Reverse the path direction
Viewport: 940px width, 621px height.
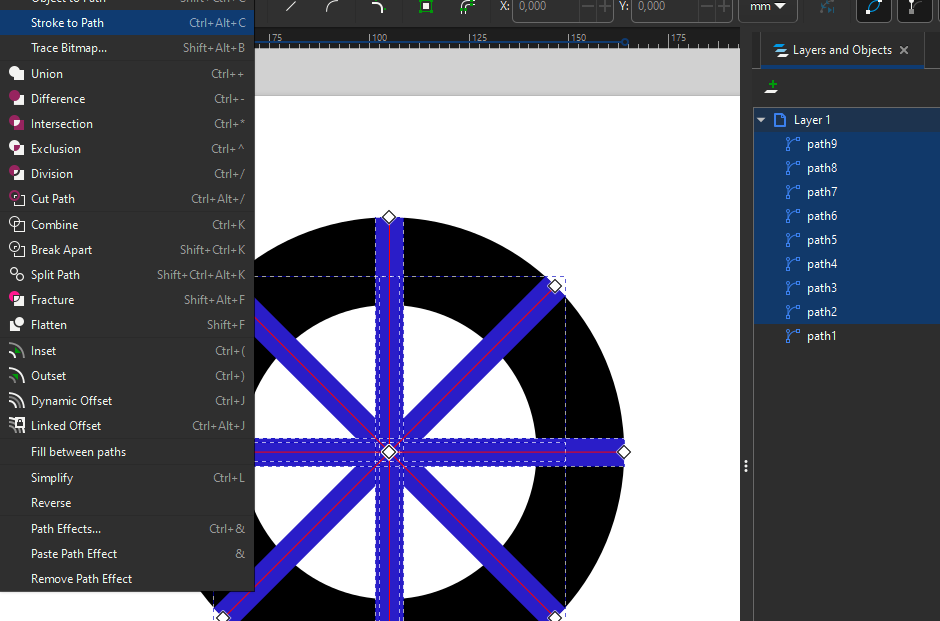coord(127,503)
